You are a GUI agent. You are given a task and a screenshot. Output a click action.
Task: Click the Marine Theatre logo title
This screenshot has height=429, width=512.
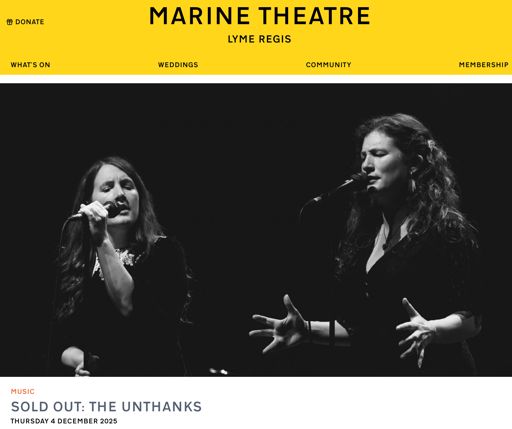coord(259,16)
